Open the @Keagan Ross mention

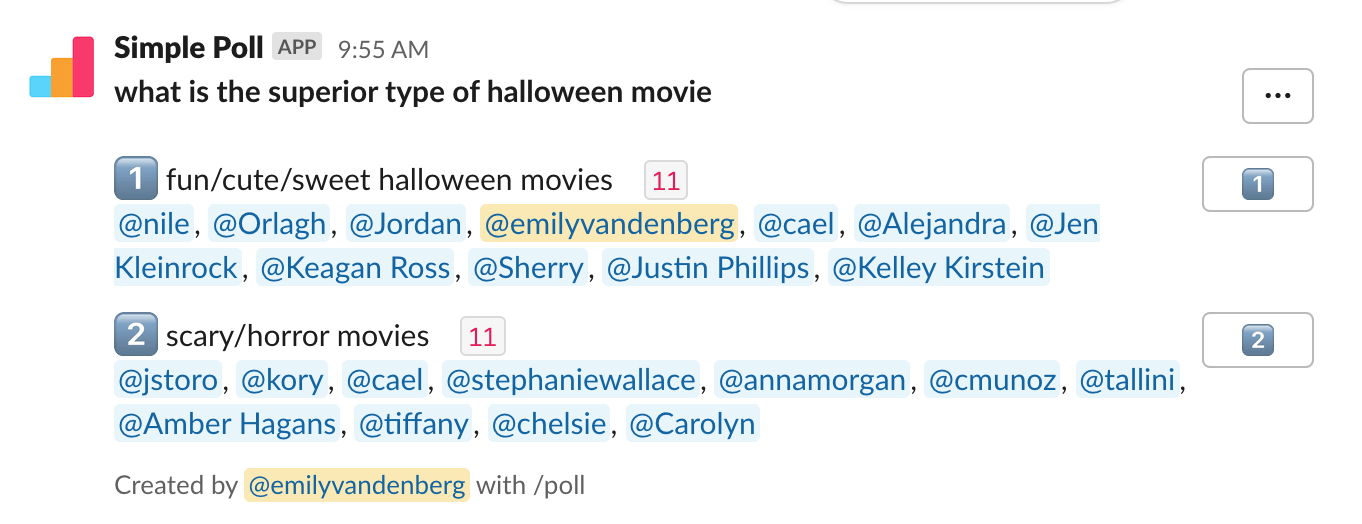[x=355, y=268]
